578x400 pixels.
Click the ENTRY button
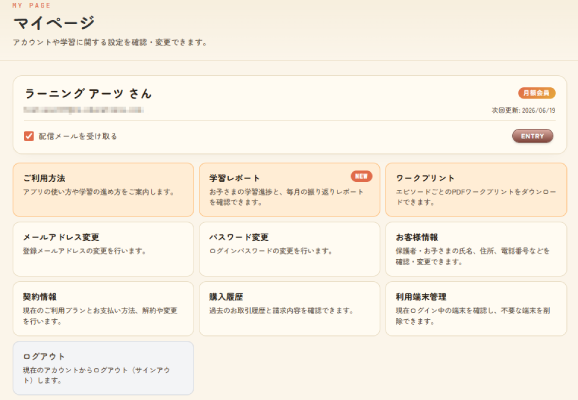pos(532,136)
